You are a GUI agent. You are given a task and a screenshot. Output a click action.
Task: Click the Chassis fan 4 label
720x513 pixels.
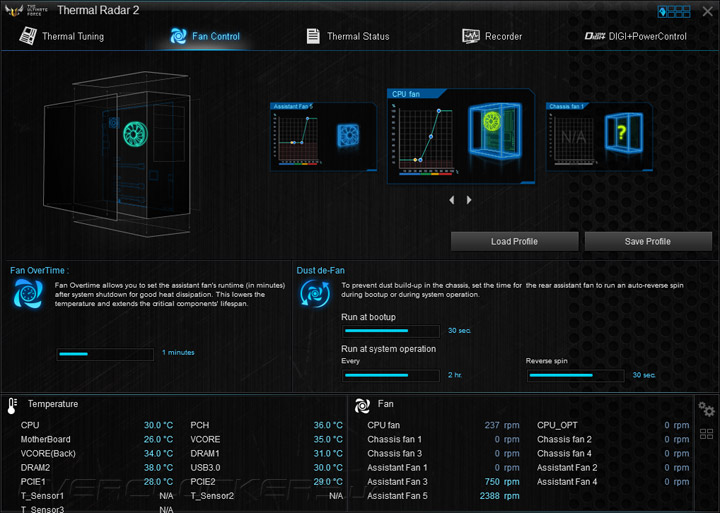pos(564,454)
